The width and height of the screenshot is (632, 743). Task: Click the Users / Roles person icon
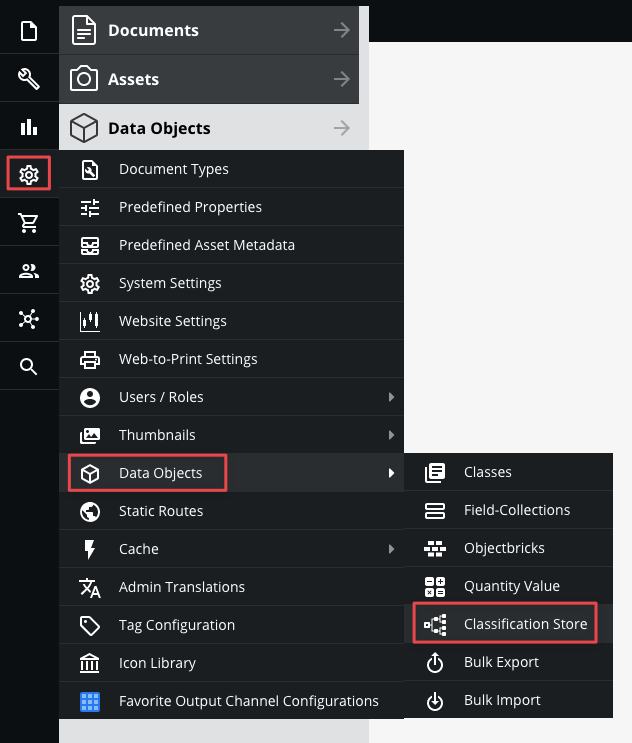click(x=90, y=397)
